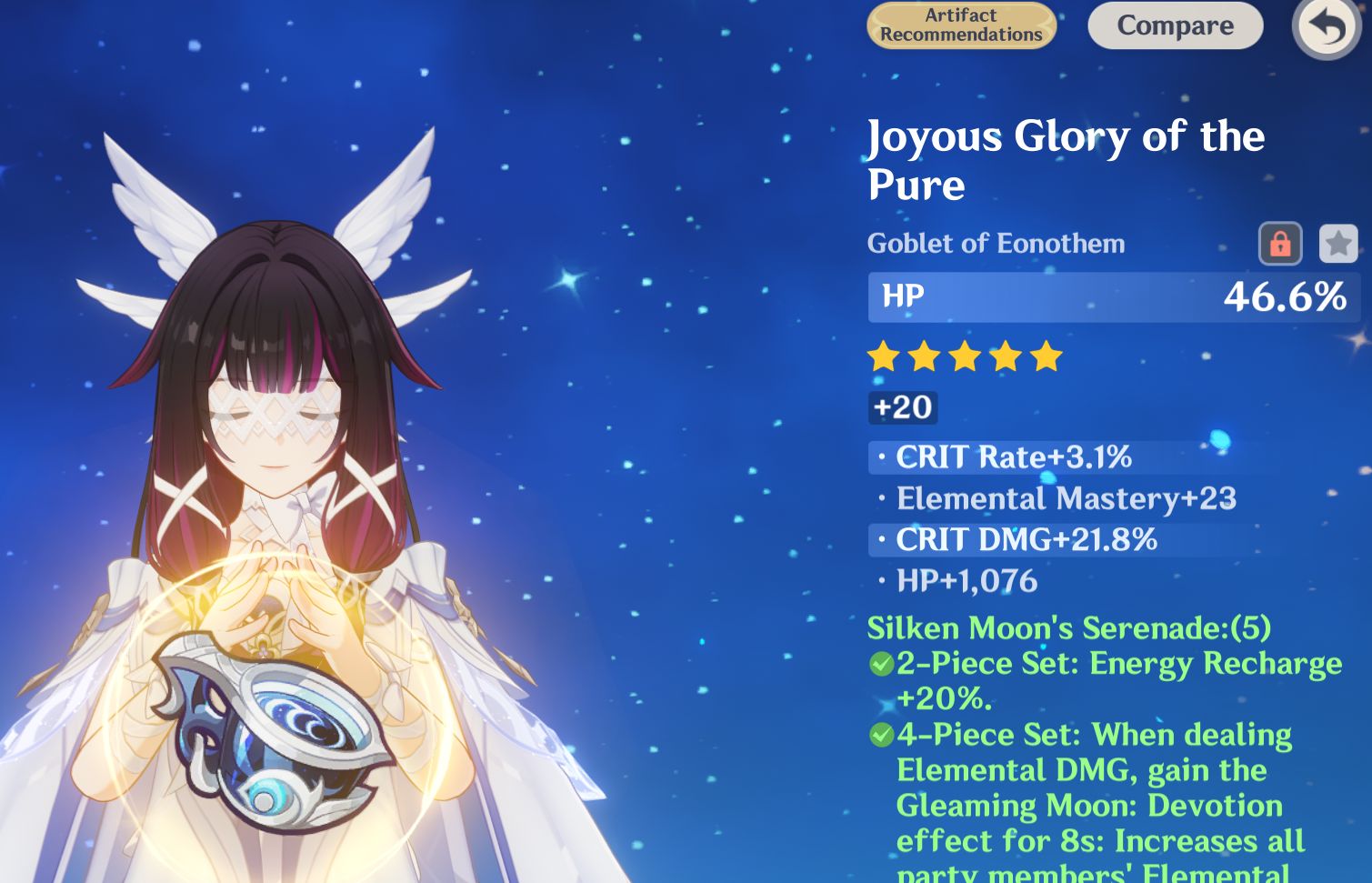This screenshot has width=1372, height=883.
Task: Click the five-star rarity row
Action: tap(965, 356)
